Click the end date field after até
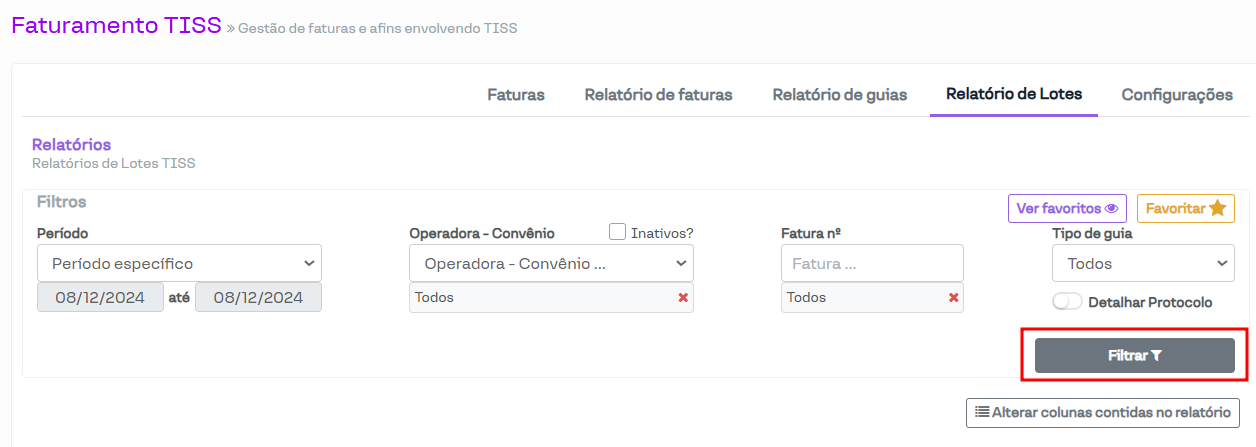This screenshot has height=447, width=1256. click(x=258, y=297)
